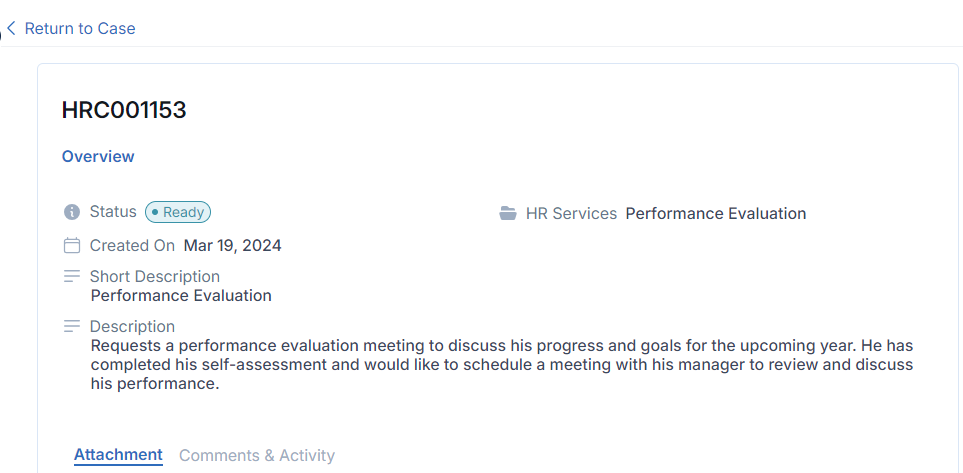Click the description paragraph text
Image resolution: width=963 pixels, height=473 pixels.
(x=502, y=365)
